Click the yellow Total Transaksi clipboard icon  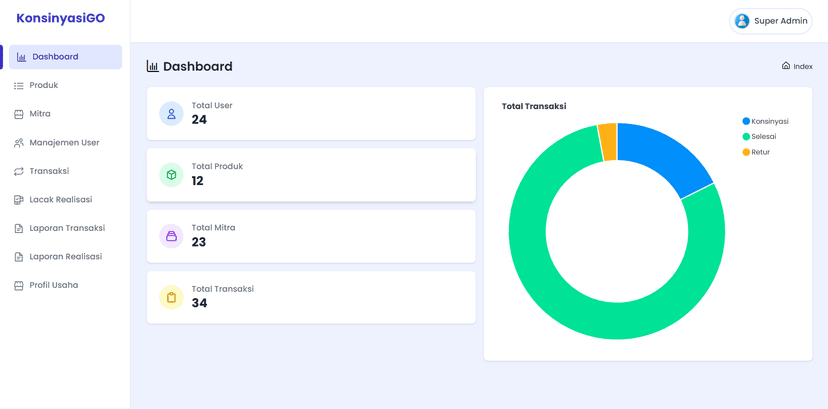tap(171, 297)
